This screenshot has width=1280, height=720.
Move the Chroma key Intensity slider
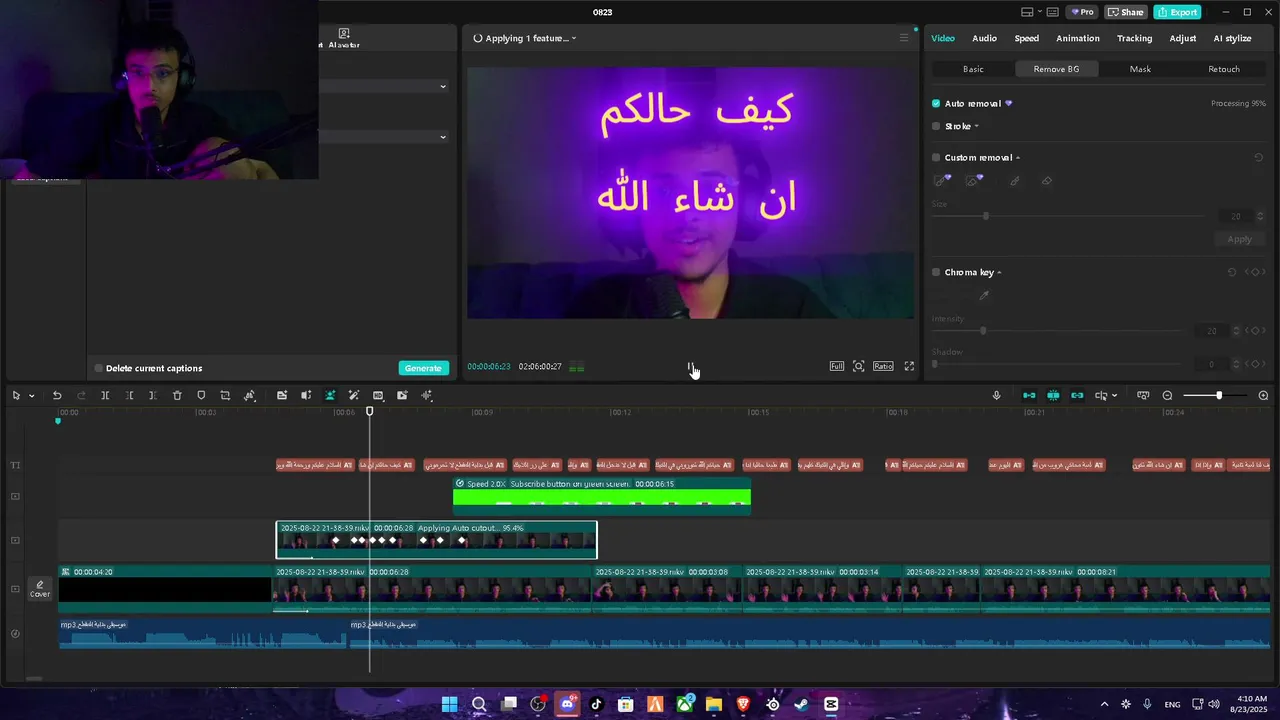(x=983, y=331)
